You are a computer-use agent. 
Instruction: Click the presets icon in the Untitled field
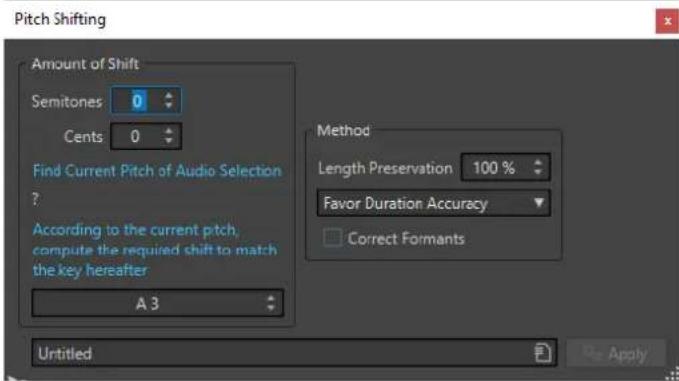tap(542, 352)
